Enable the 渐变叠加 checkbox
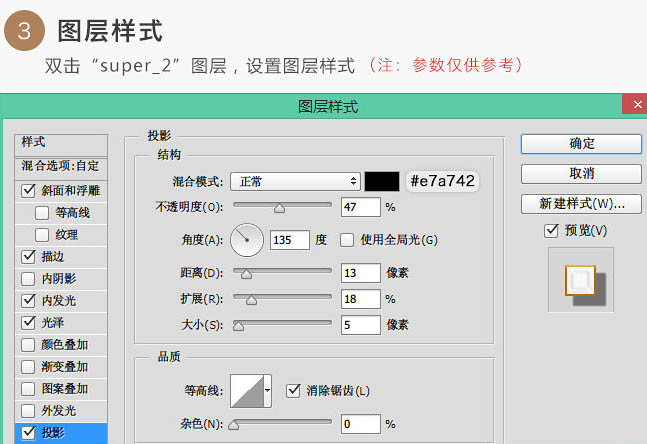 (x=28, y=367)
